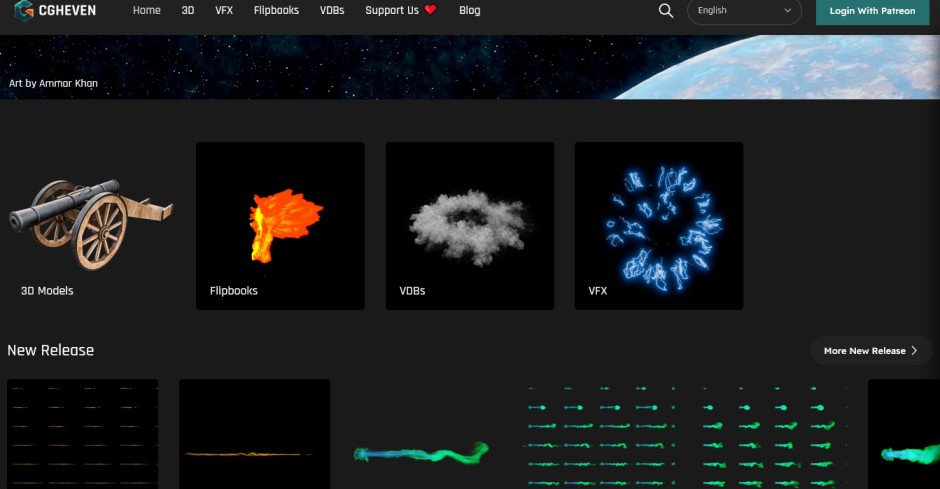The height and width of the screenshot is (489, 940).
Task: Open the search magnifier icon
Action: point(665,11)
